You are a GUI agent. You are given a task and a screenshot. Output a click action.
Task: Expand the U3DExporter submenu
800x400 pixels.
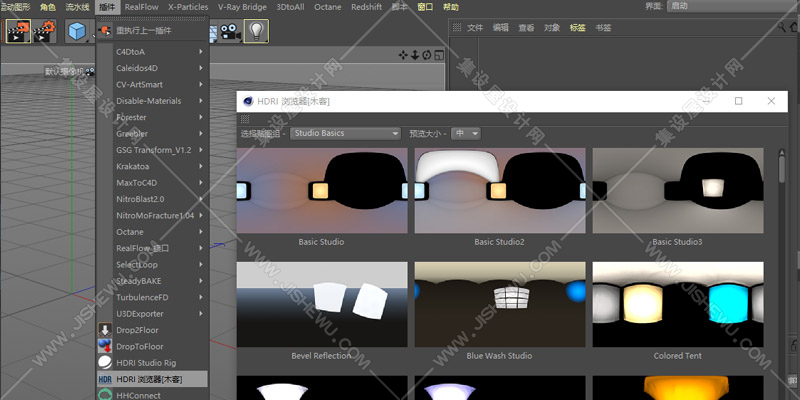coord(152,314)
